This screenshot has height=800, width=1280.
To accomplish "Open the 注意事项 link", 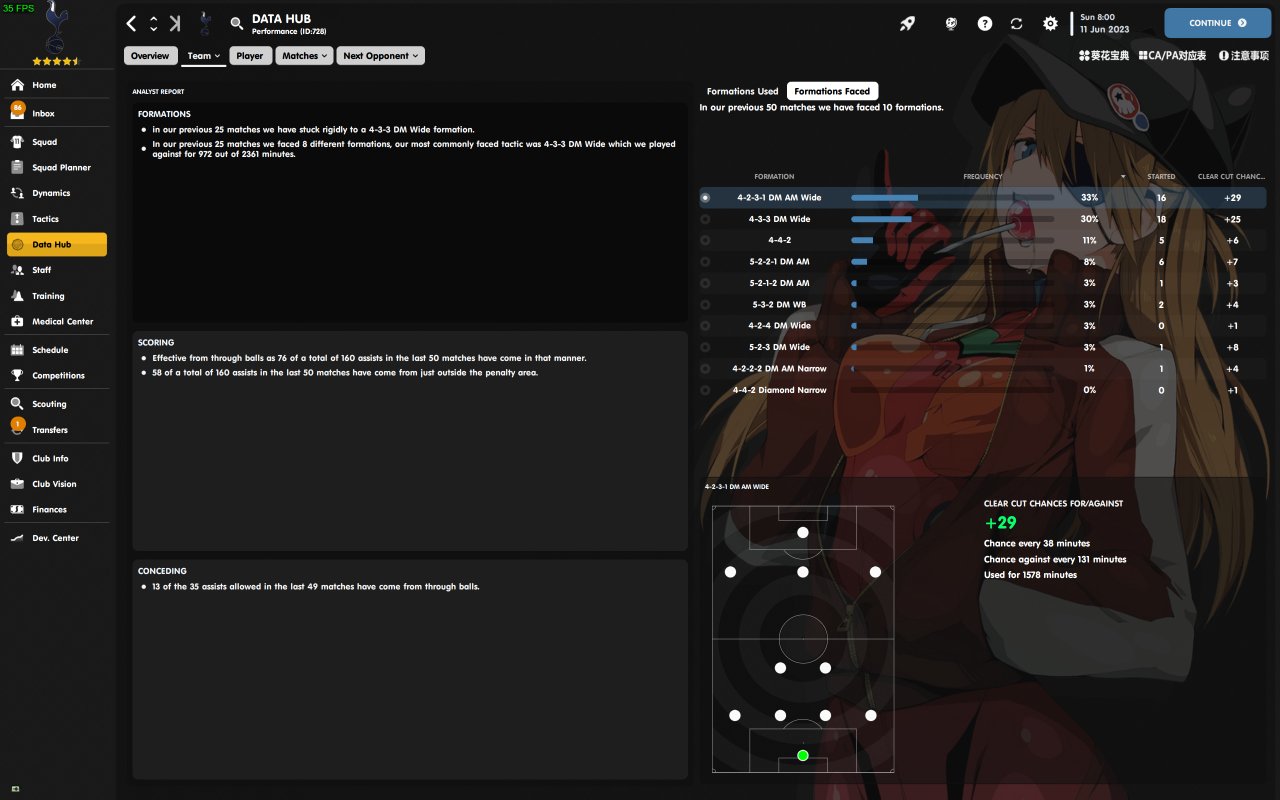I will pos(1244,56).
